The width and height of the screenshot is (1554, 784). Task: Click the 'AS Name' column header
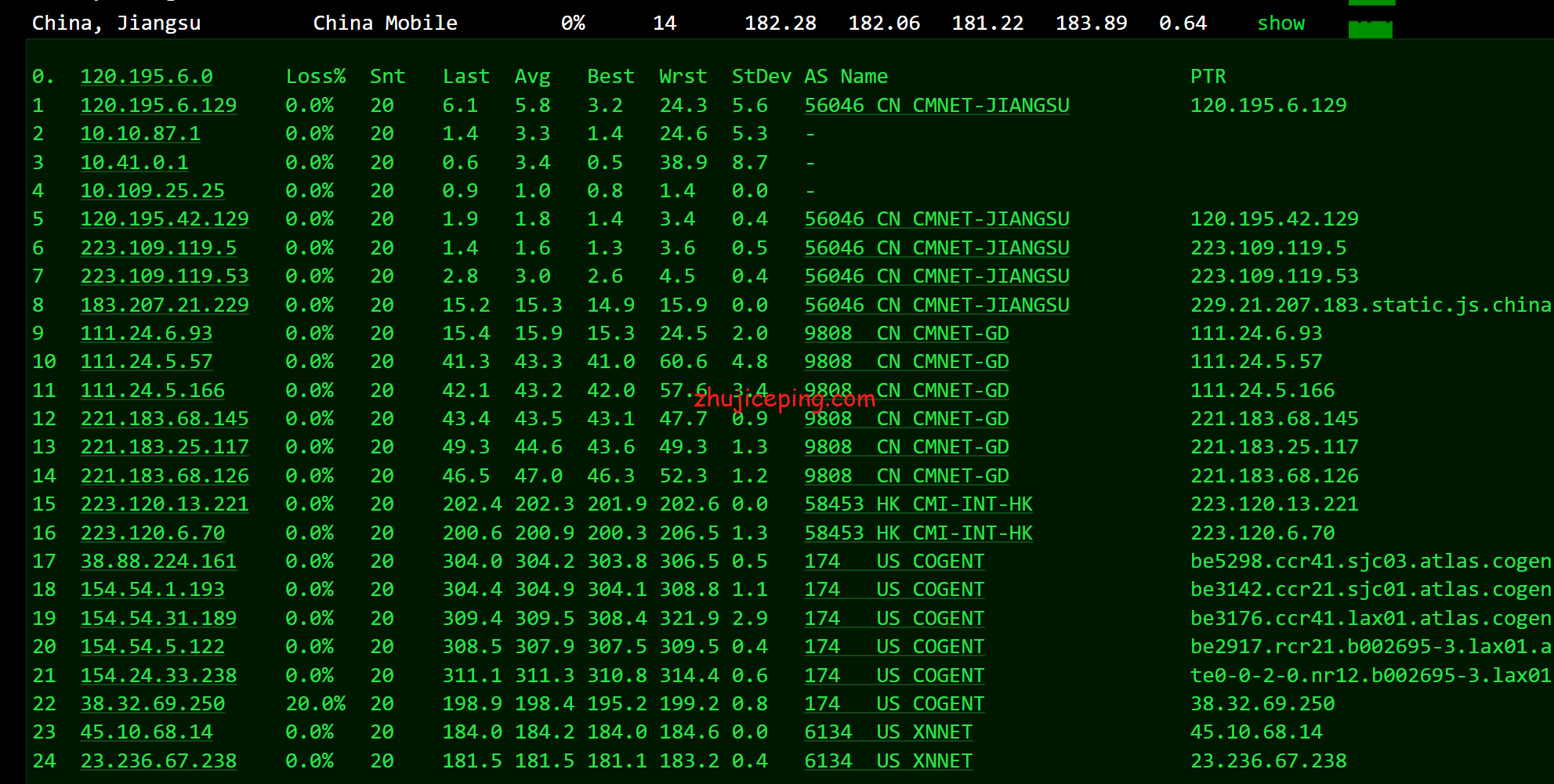coord(846,77)
